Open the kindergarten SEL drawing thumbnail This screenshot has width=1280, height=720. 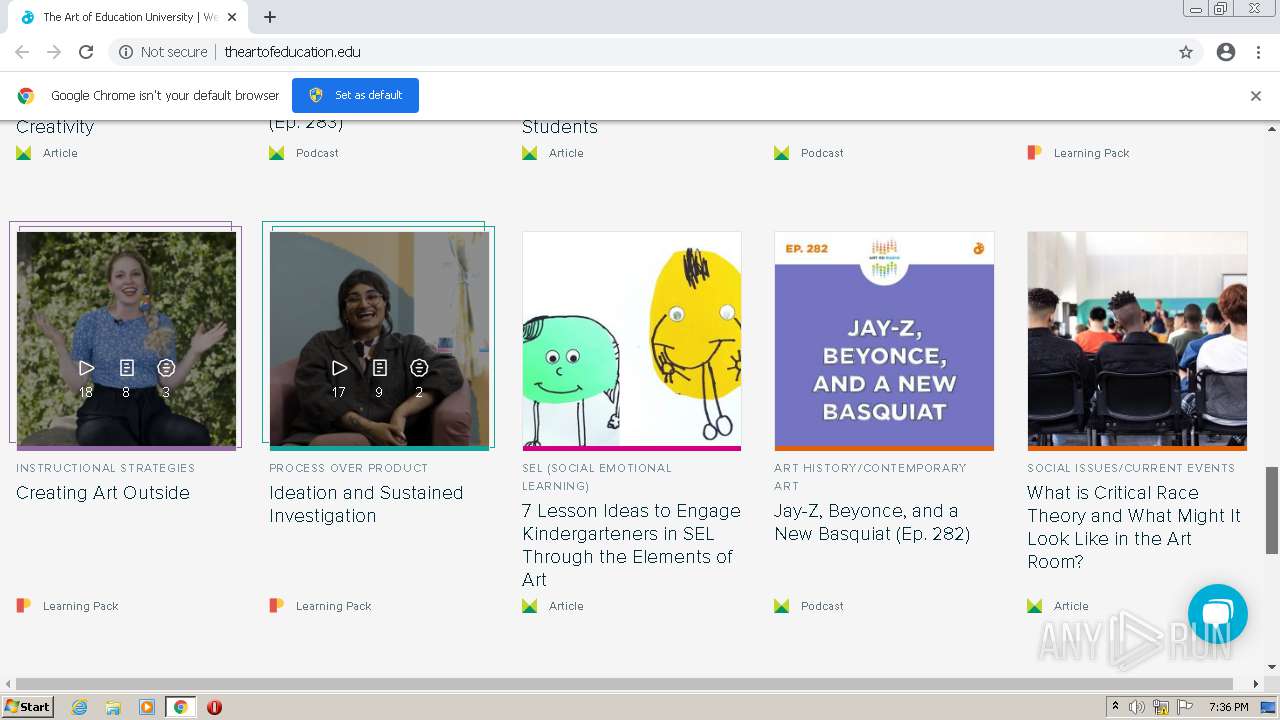(x=632, y=339)
